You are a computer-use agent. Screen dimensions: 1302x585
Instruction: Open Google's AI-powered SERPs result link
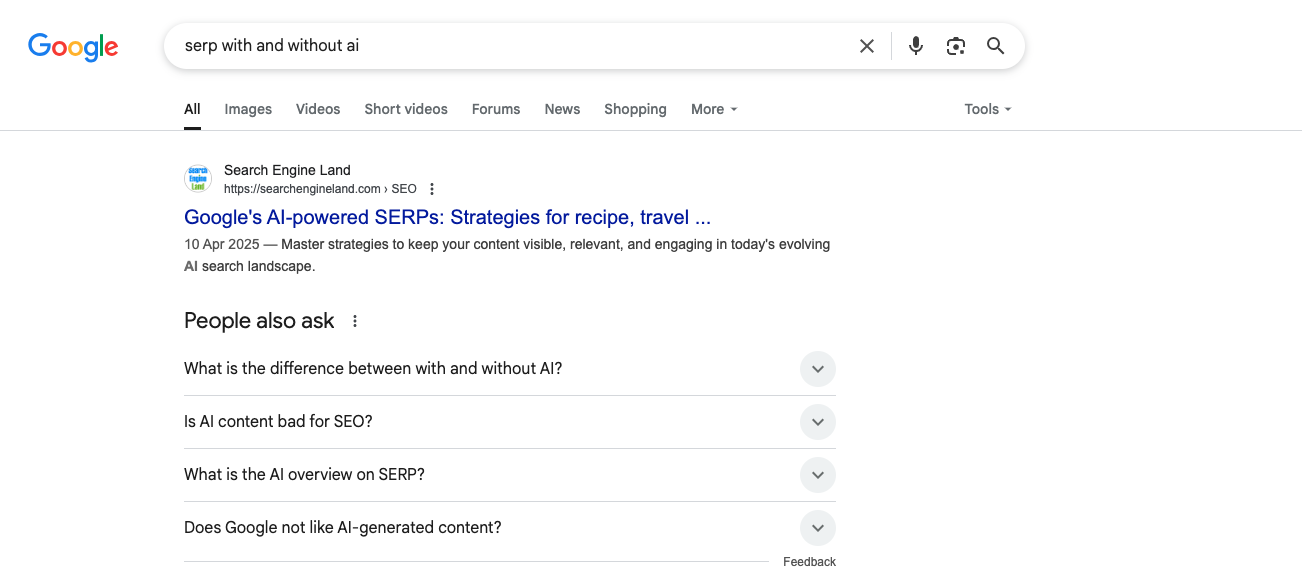(447, 217)
